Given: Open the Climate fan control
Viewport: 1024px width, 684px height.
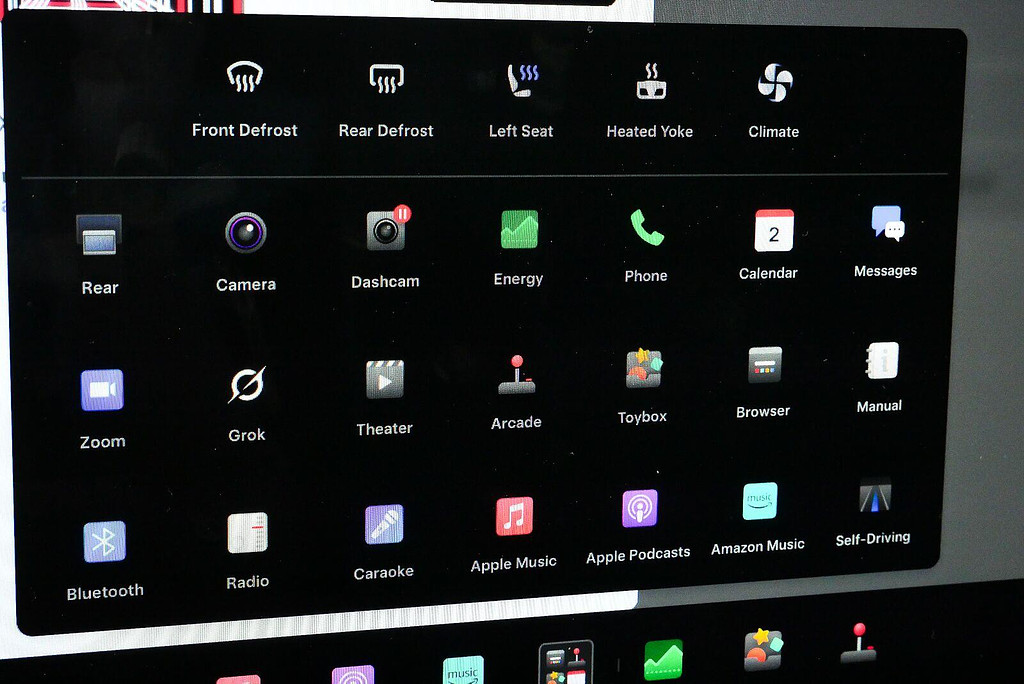Looking at the screenshot, I should tap(774, 101).
